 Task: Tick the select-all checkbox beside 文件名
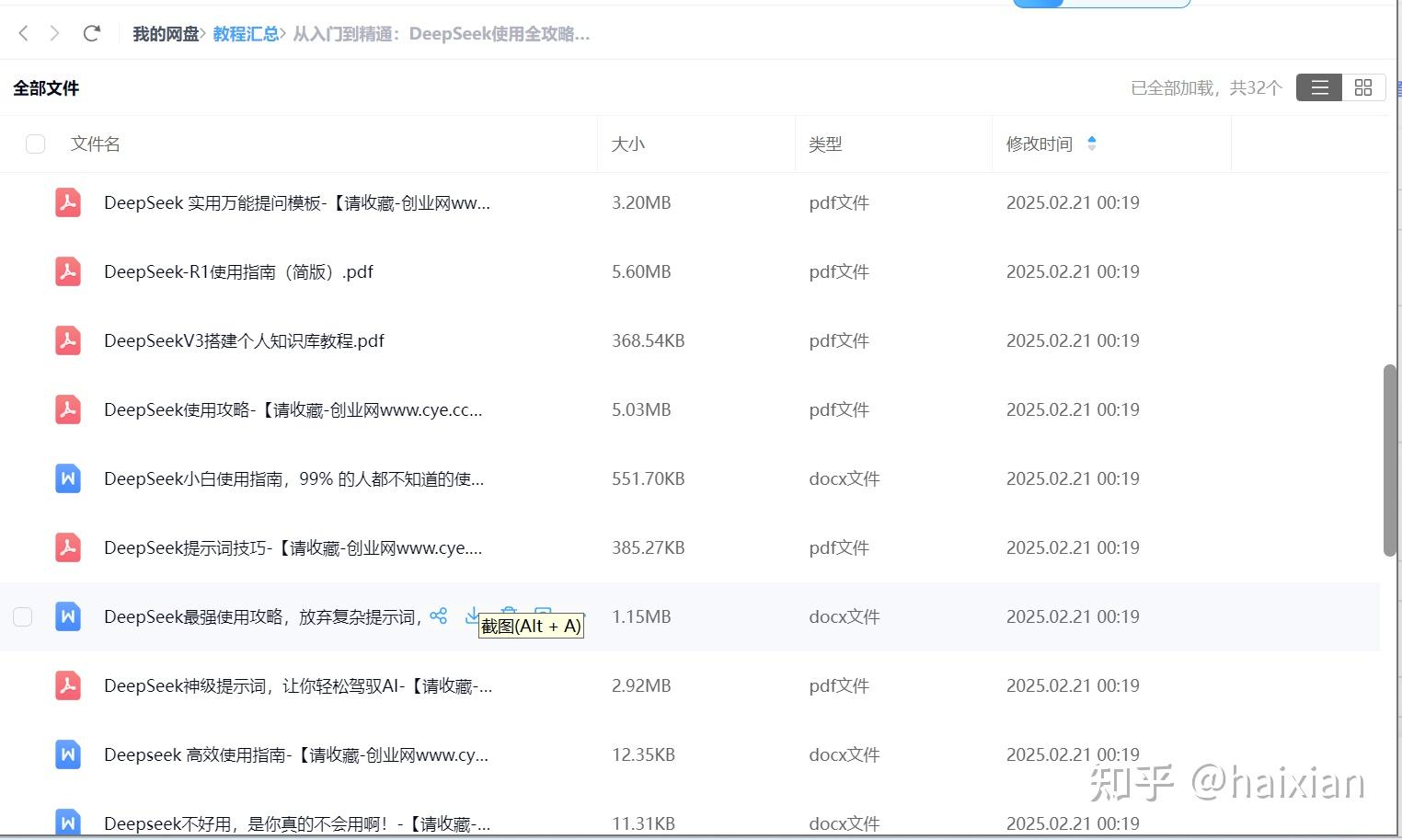coord(36,144)
